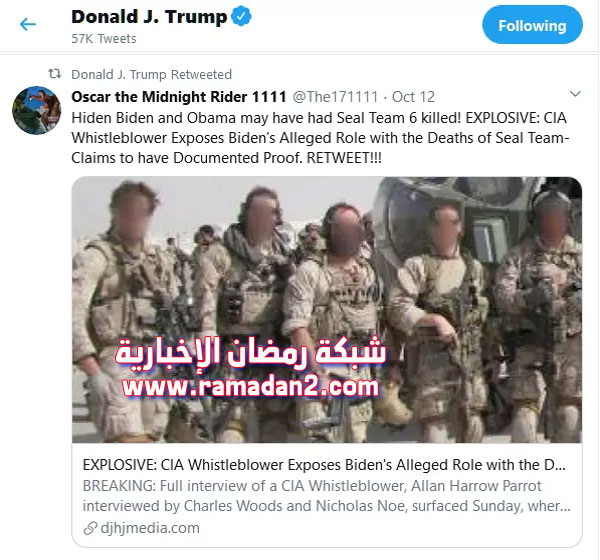
Task: Expand the tweet options chevron
Action: tap(575, 94)
